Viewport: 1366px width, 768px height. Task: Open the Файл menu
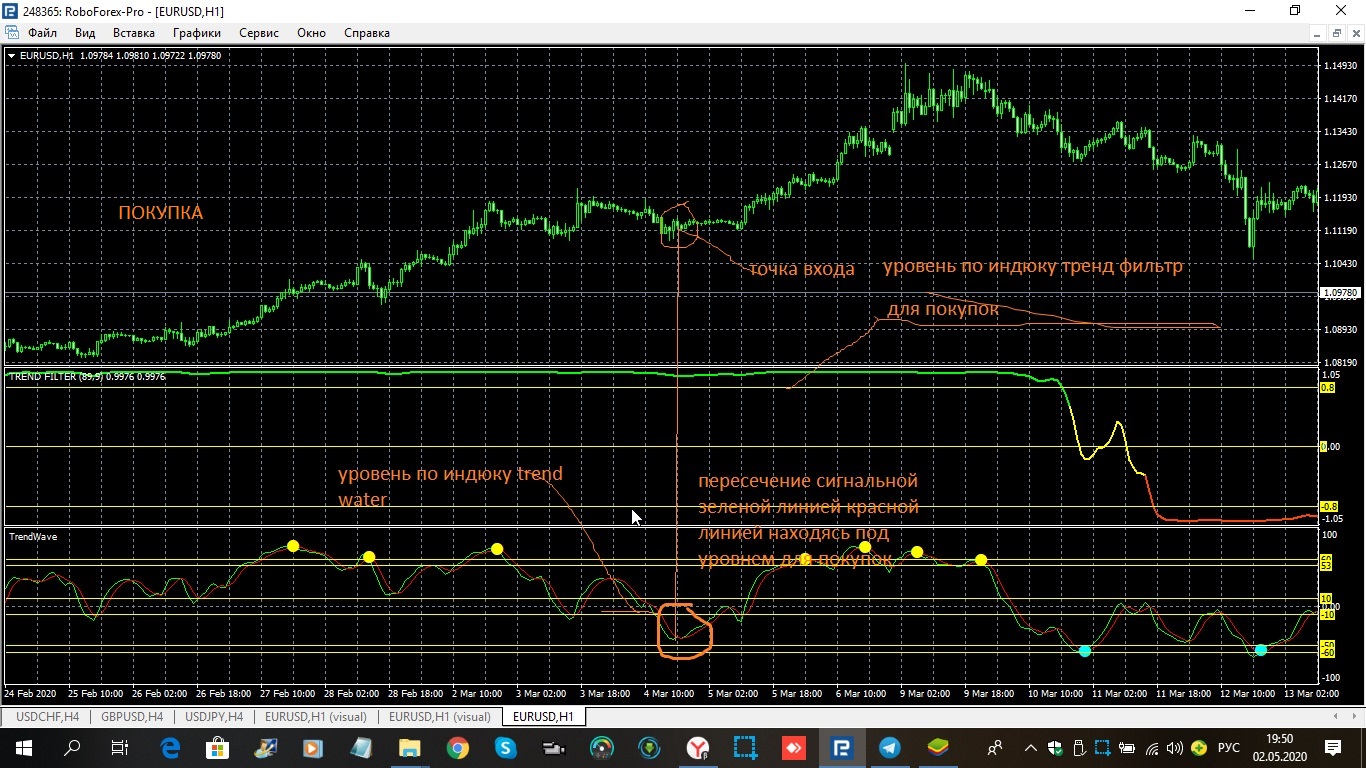click(42, 33)
